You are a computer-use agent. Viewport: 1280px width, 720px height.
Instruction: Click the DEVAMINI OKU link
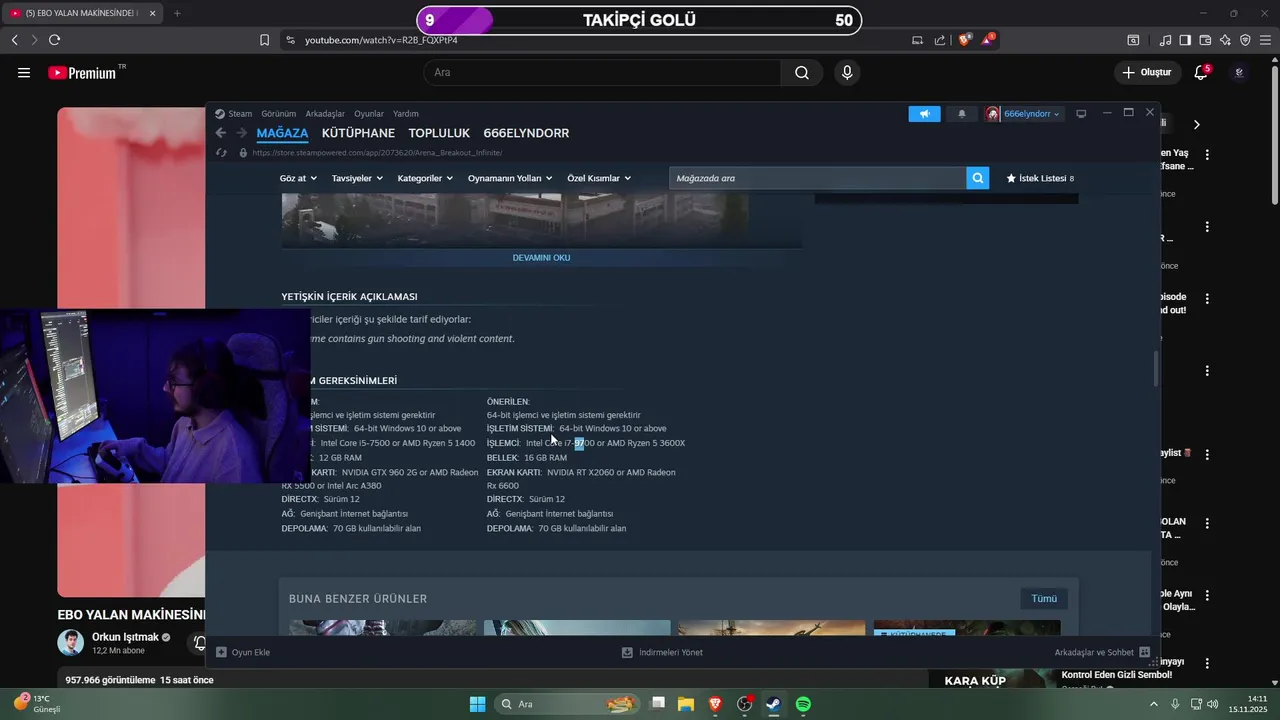[x=541, y=257]
